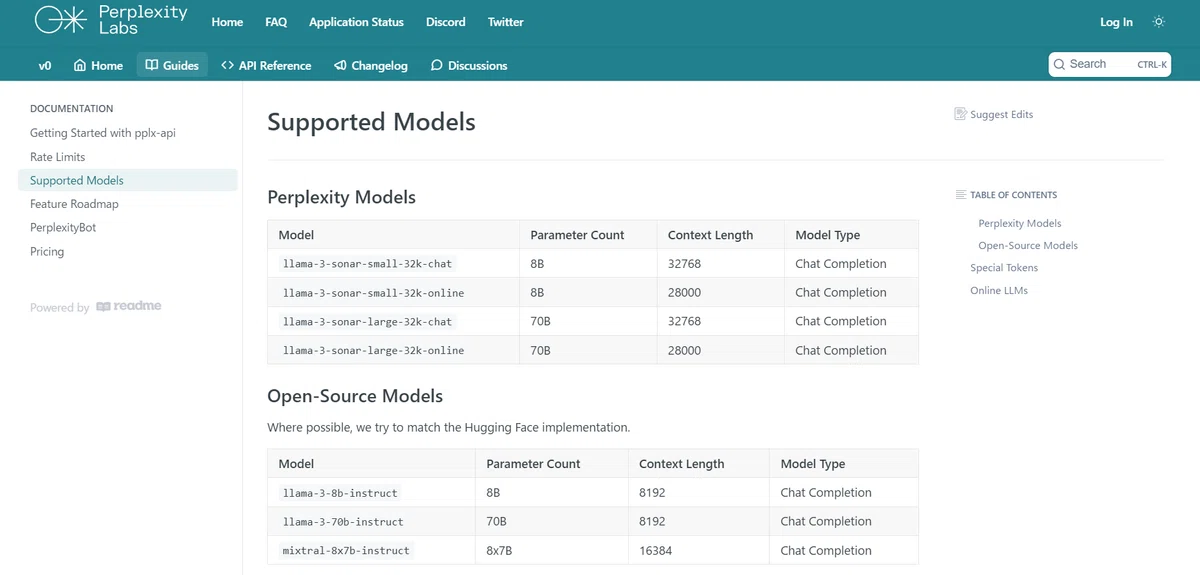The height and width of the screenshot is (575, 1200).
Task: Go to Getting Started with pplx-api
Action: tap(103, 133)
